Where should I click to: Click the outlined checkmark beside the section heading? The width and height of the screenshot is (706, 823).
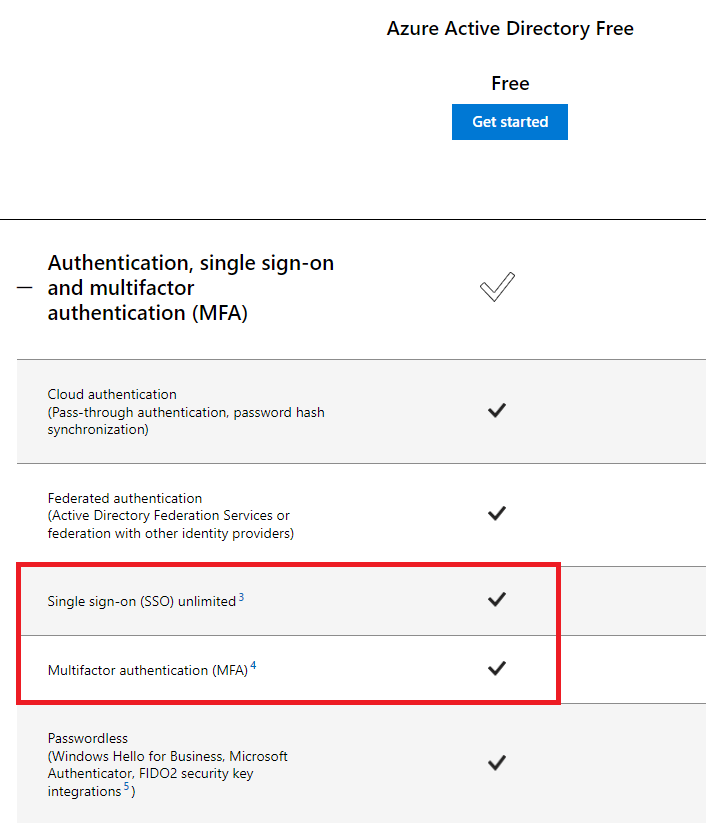click(497, 287)
